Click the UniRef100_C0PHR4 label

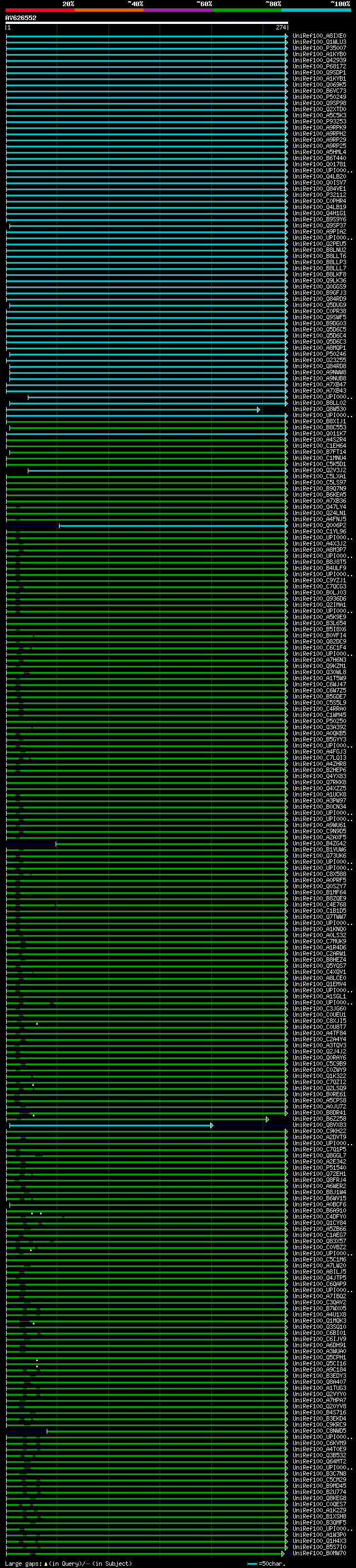pyautogui.click(x=319, y=201)
